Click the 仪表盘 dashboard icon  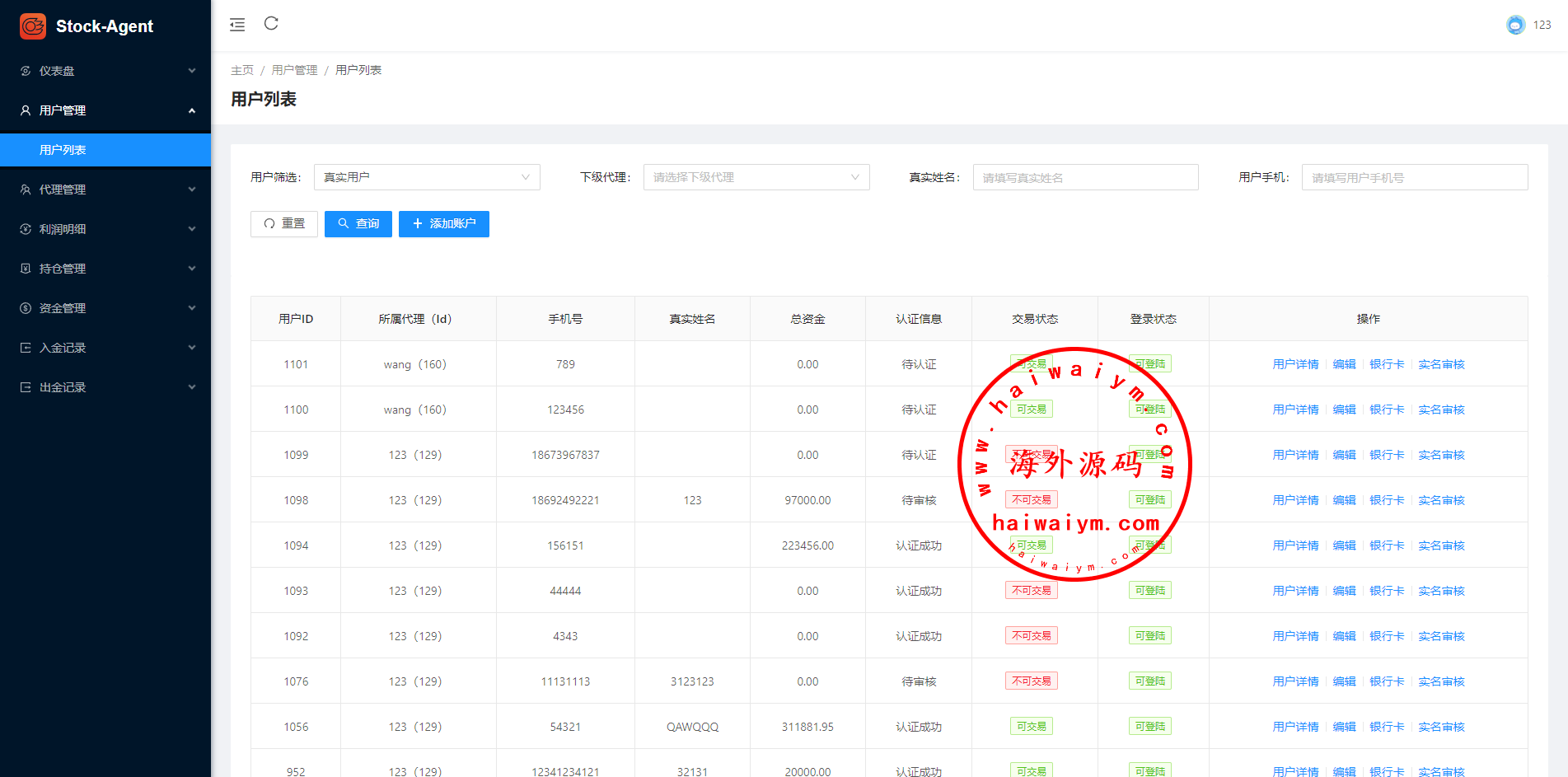coord(26,71)
